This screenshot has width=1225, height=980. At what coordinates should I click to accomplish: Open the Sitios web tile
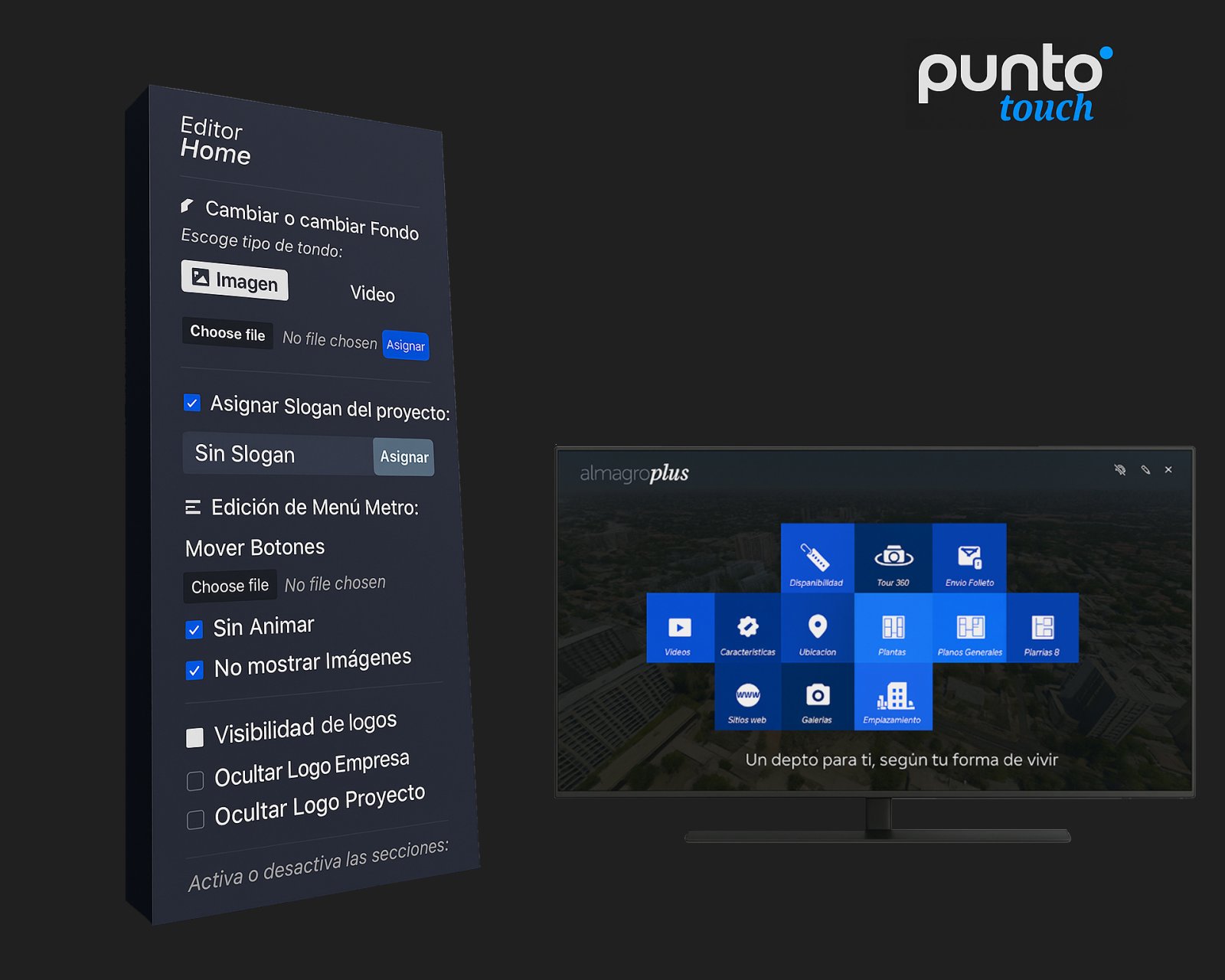747,696
